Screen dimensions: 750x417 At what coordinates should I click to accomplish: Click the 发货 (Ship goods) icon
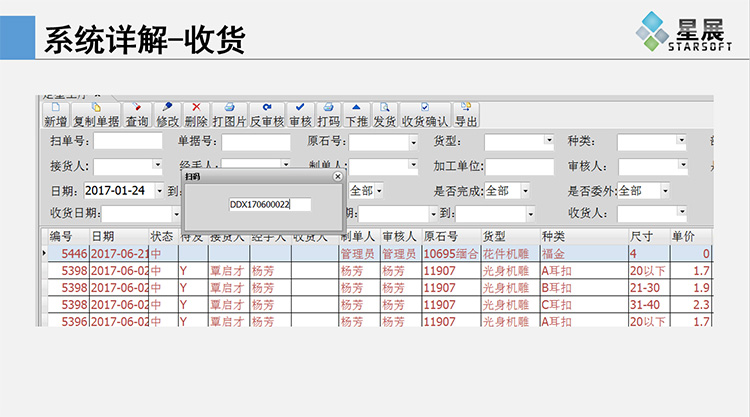click(385, 114)
